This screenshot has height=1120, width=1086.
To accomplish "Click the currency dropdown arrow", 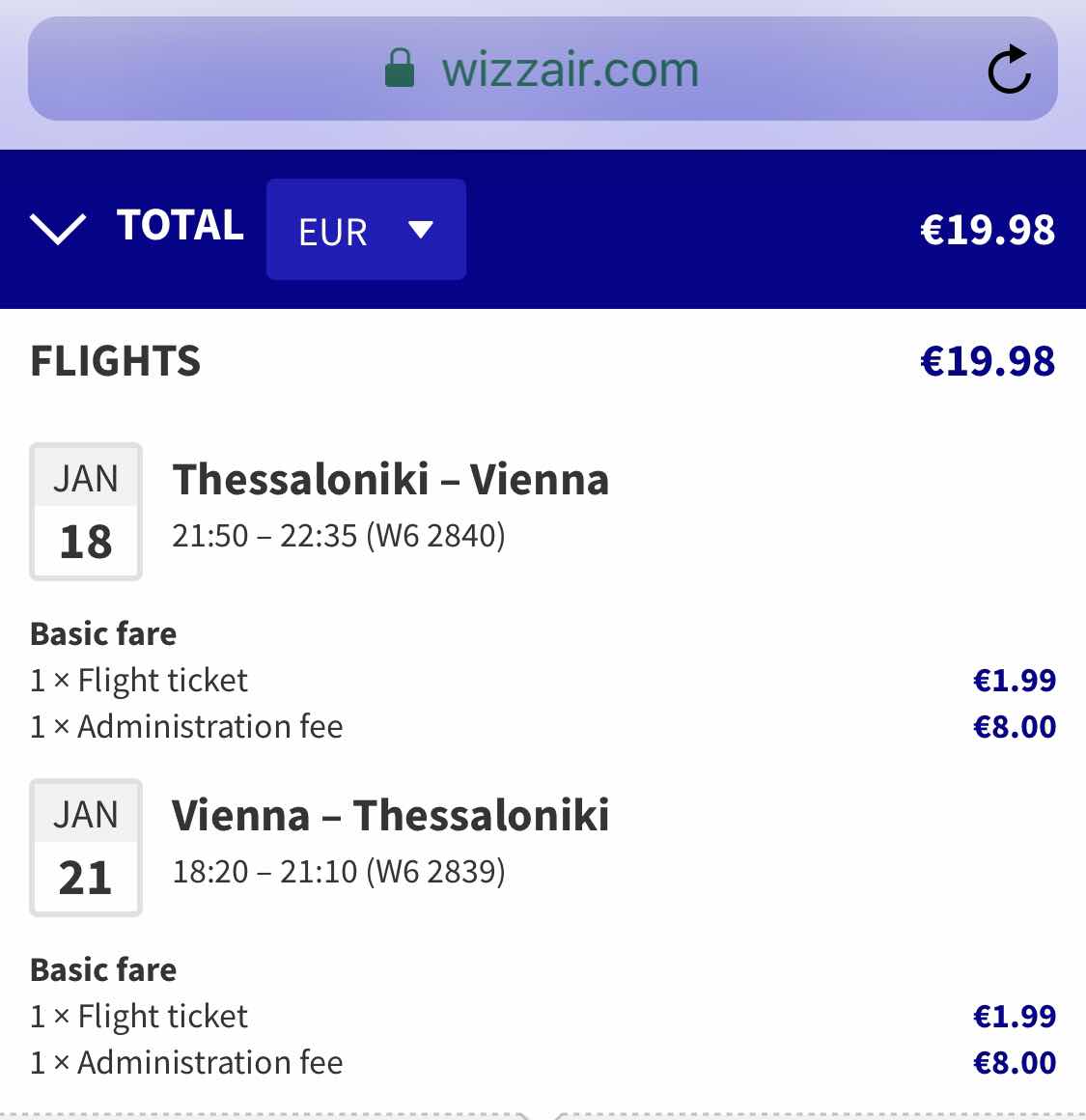I will [421, 229].
